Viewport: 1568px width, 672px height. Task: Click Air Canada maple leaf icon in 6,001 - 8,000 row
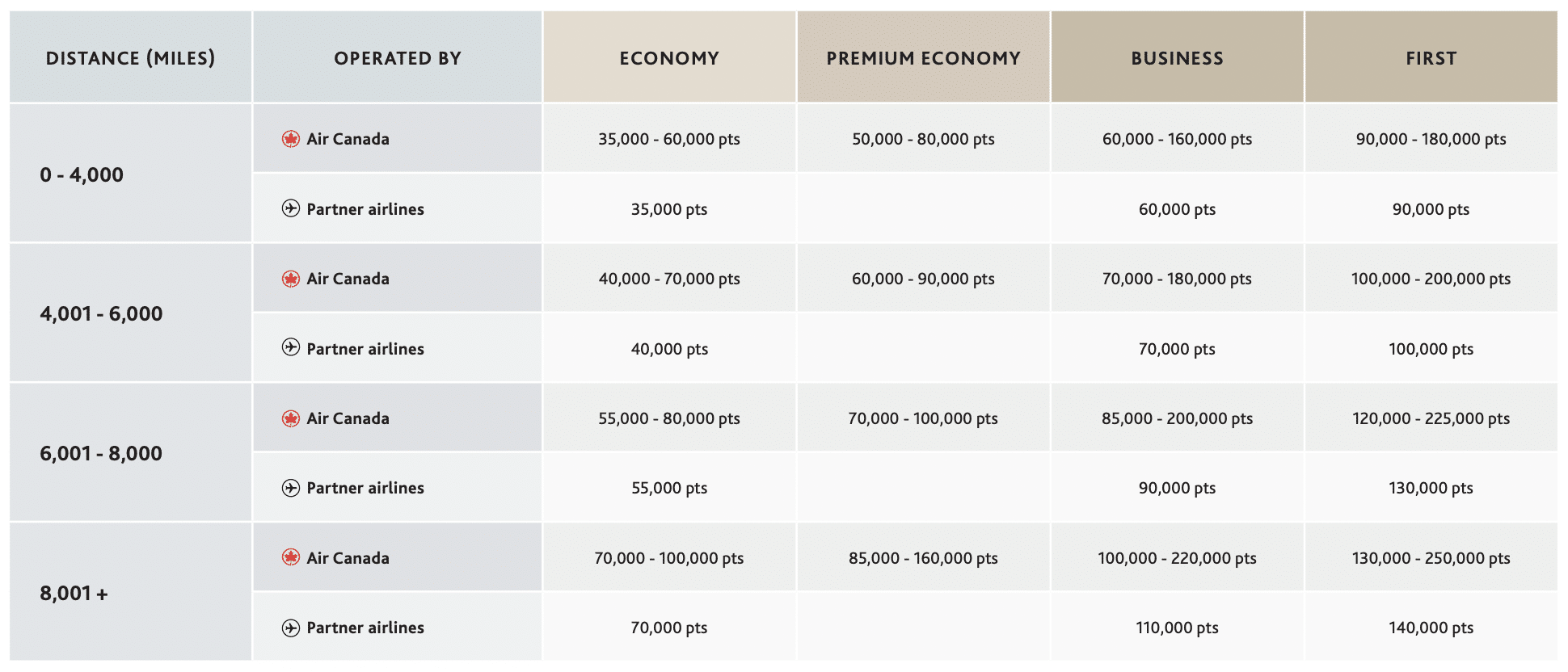tap(291, 418)
